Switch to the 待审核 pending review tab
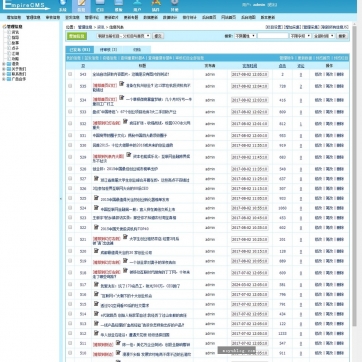Image resolution: width=362 pixels, height=362 pixels. point(108,50)
